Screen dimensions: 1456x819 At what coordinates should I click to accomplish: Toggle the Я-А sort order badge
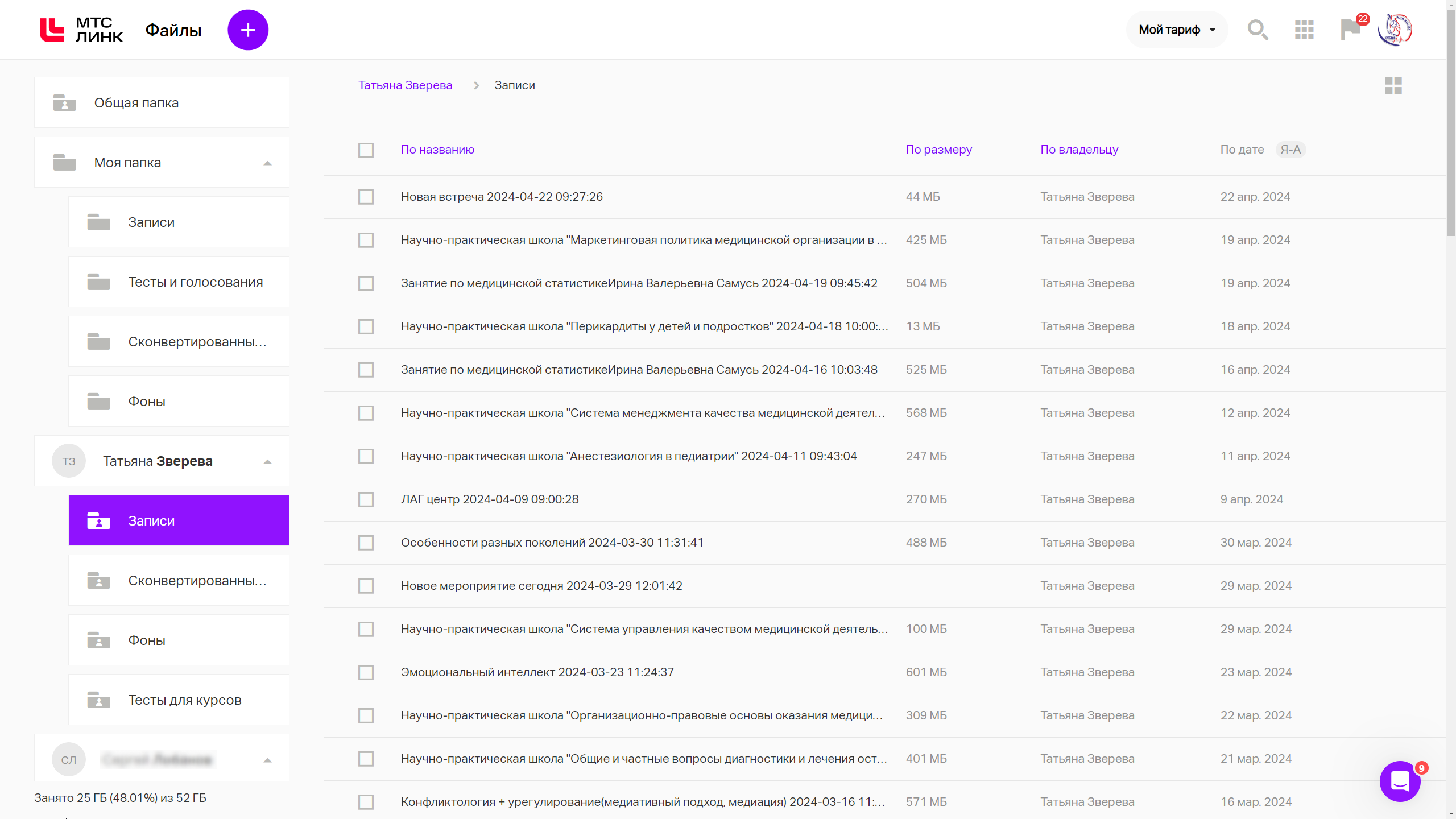(x=1290, y=150)
